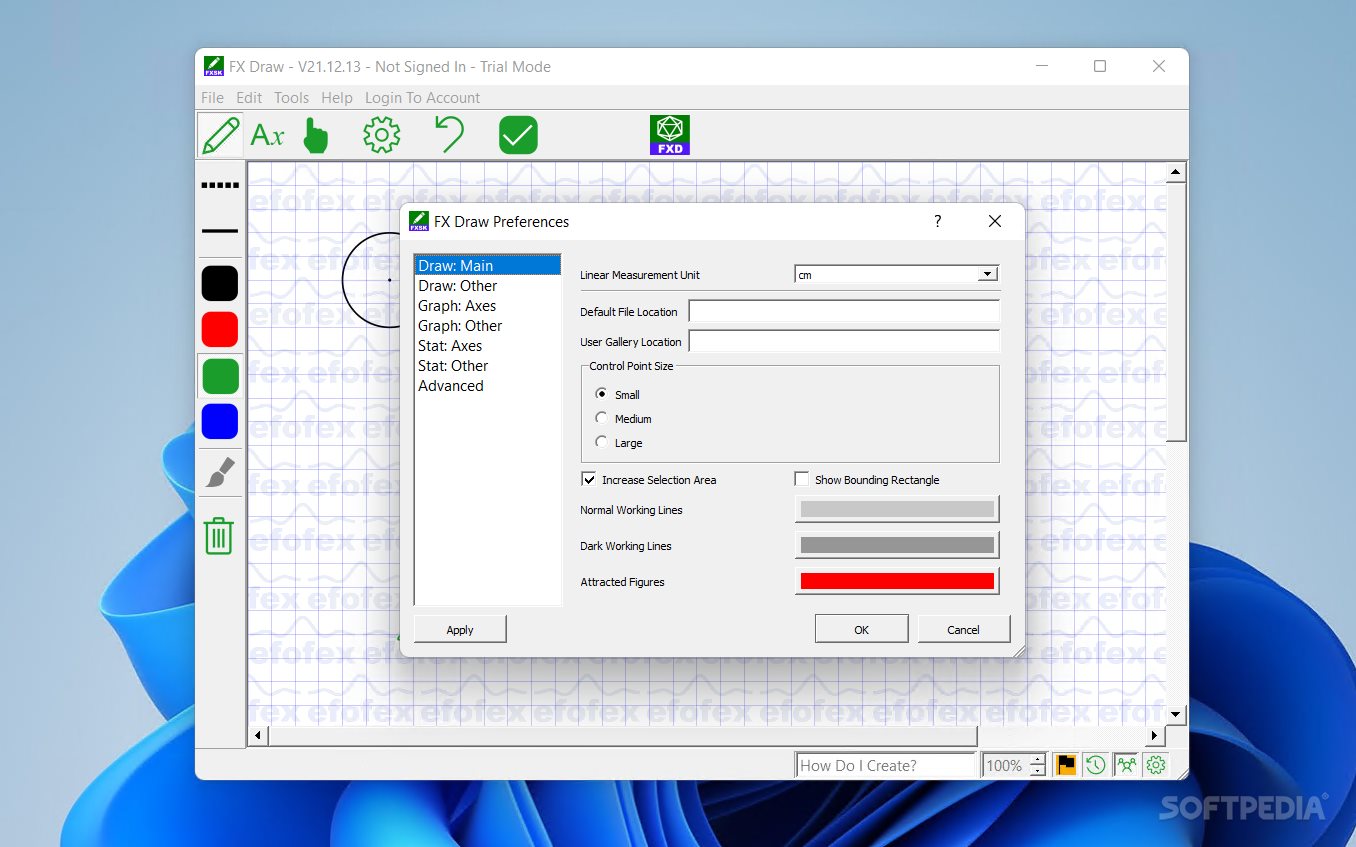The width and height of the screenshot is (1356, 847).
Task: Select the Large control point size
Action: (601, 442)
